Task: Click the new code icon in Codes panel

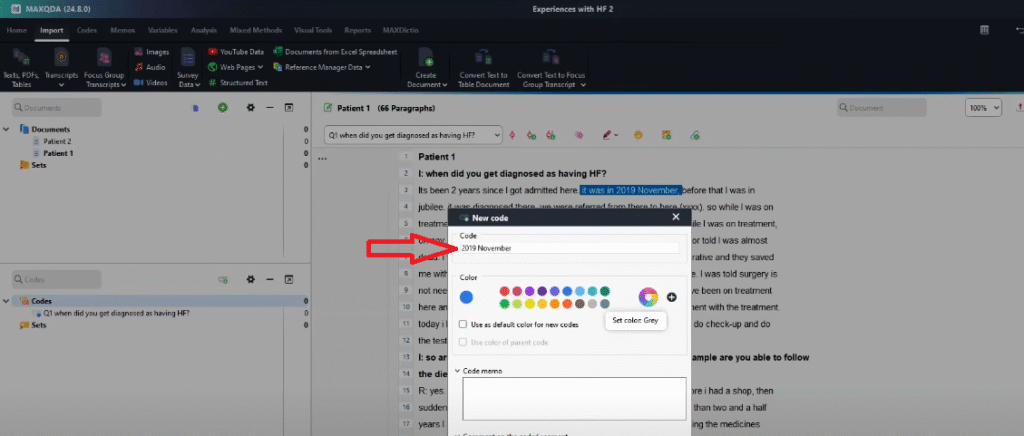Action: [223, 279]
